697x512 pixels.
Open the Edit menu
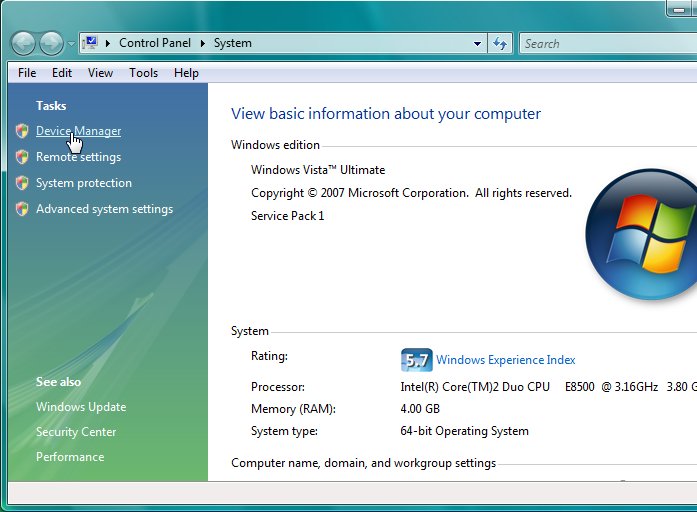pos(62,72)
